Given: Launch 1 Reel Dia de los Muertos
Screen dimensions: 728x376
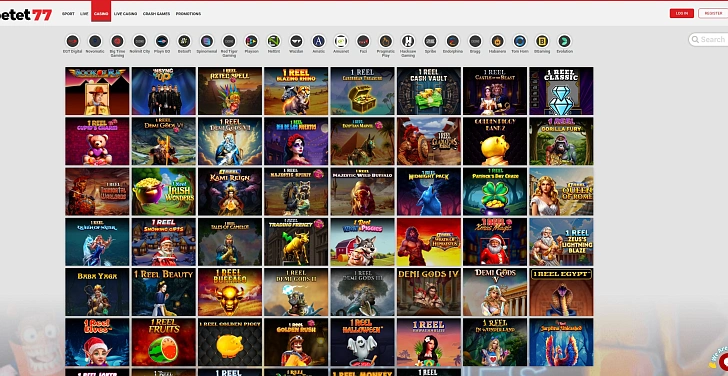Looking at the screenshot, I should [296, 141].
